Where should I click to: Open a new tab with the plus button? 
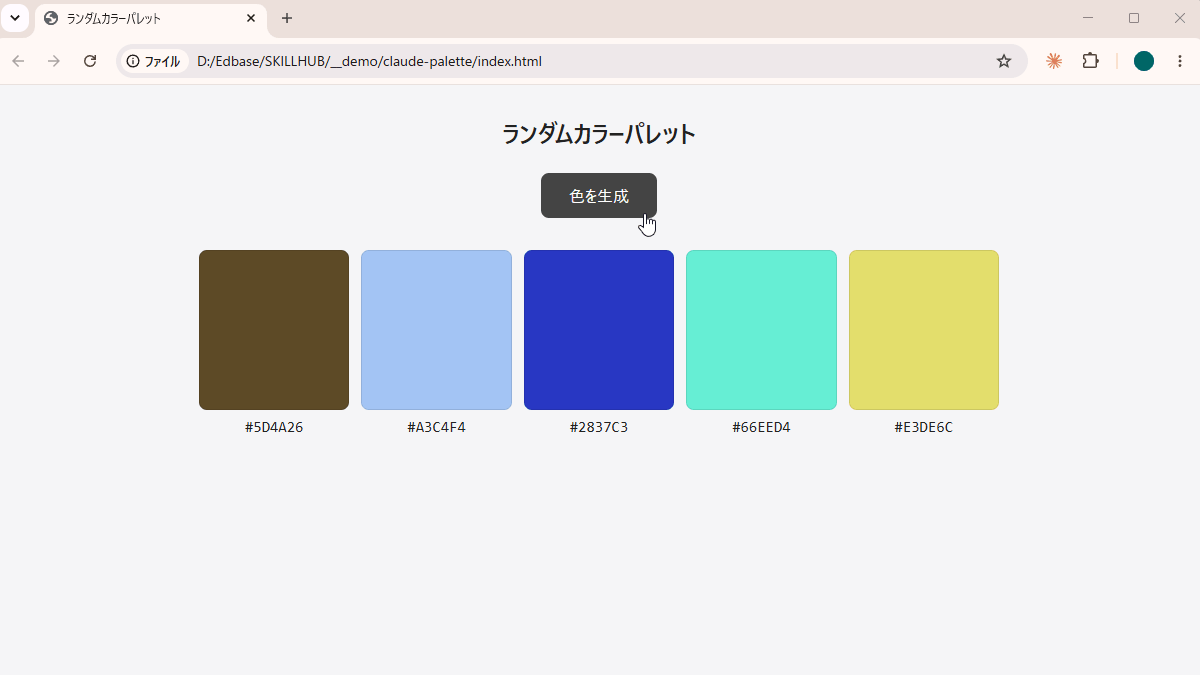pyautogui.click(x=287, y=18)
